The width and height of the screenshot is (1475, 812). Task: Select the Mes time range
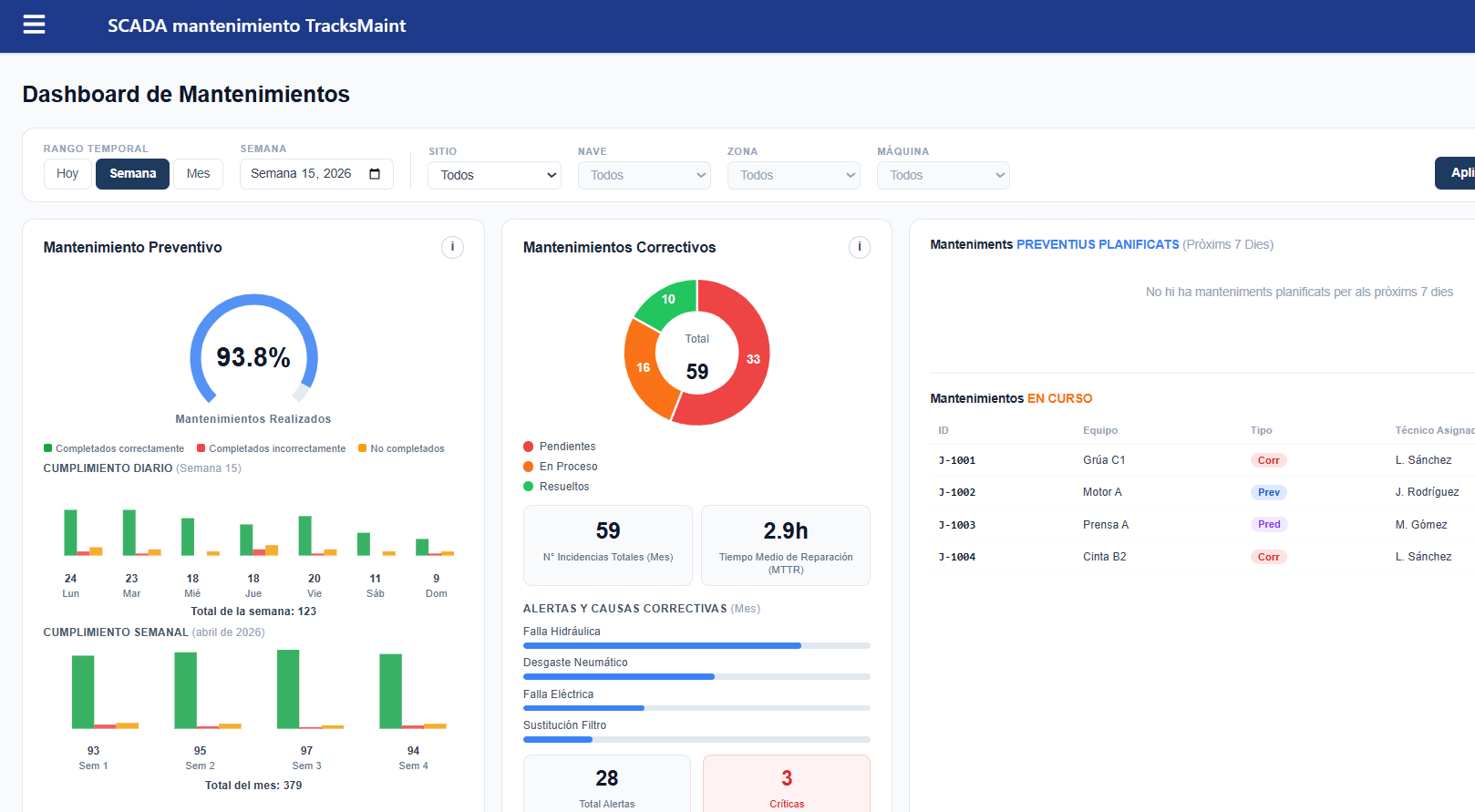click(x=198, y=174)
